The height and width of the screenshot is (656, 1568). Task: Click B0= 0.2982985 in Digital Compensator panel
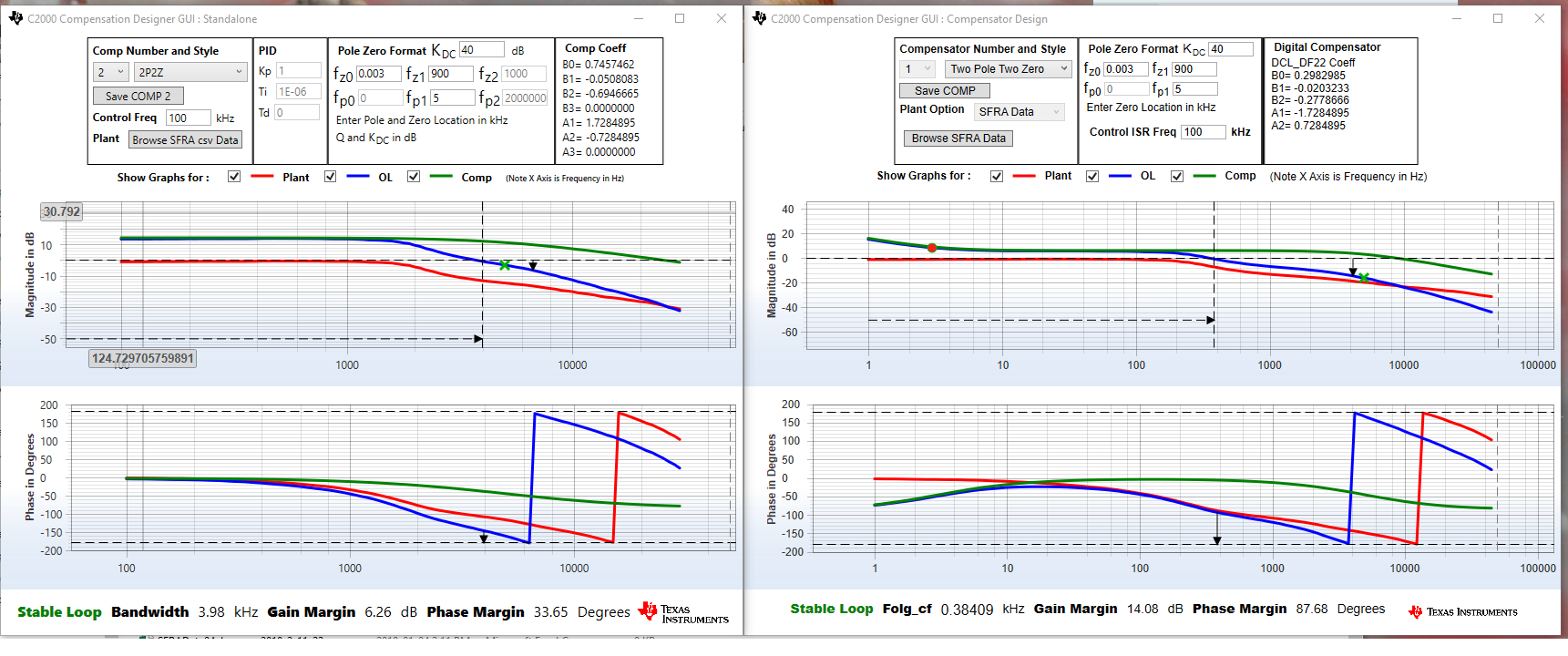click(1308, 76)
